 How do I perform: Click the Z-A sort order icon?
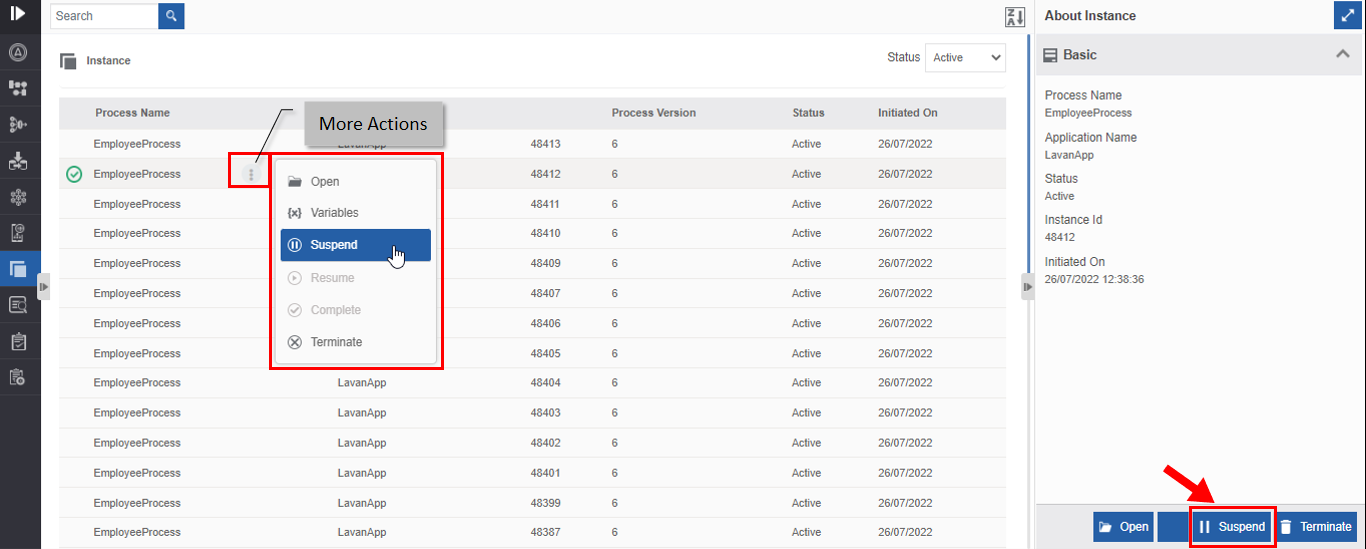1015,17
